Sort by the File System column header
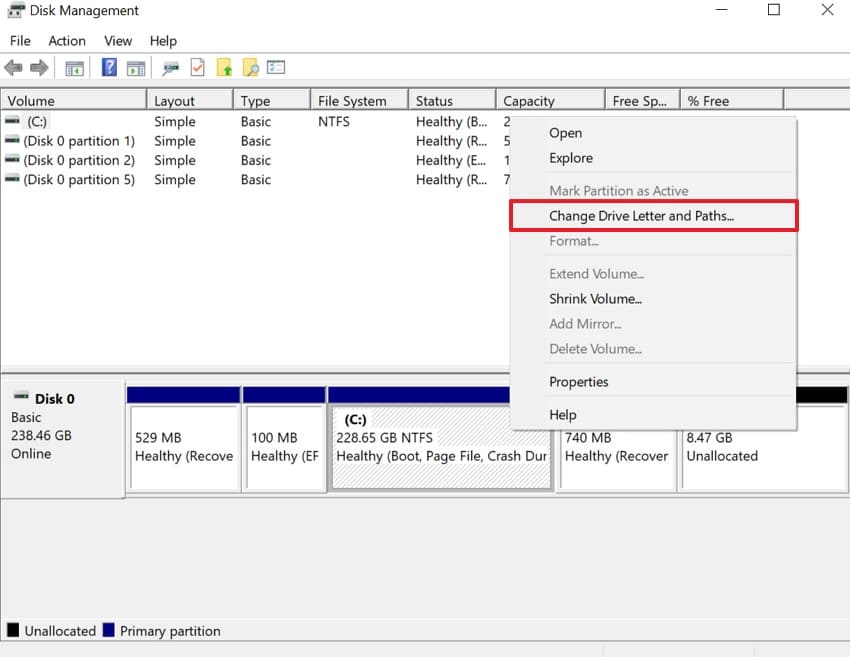Image resolution: width=850 pixels, height=657 pixels. (359, 100)
